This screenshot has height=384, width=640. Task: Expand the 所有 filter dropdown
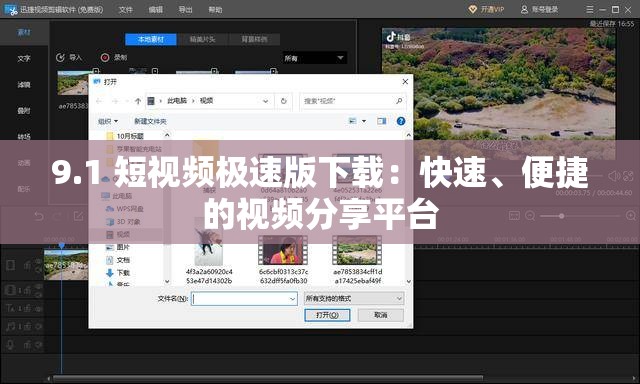[x=314, y=58]
